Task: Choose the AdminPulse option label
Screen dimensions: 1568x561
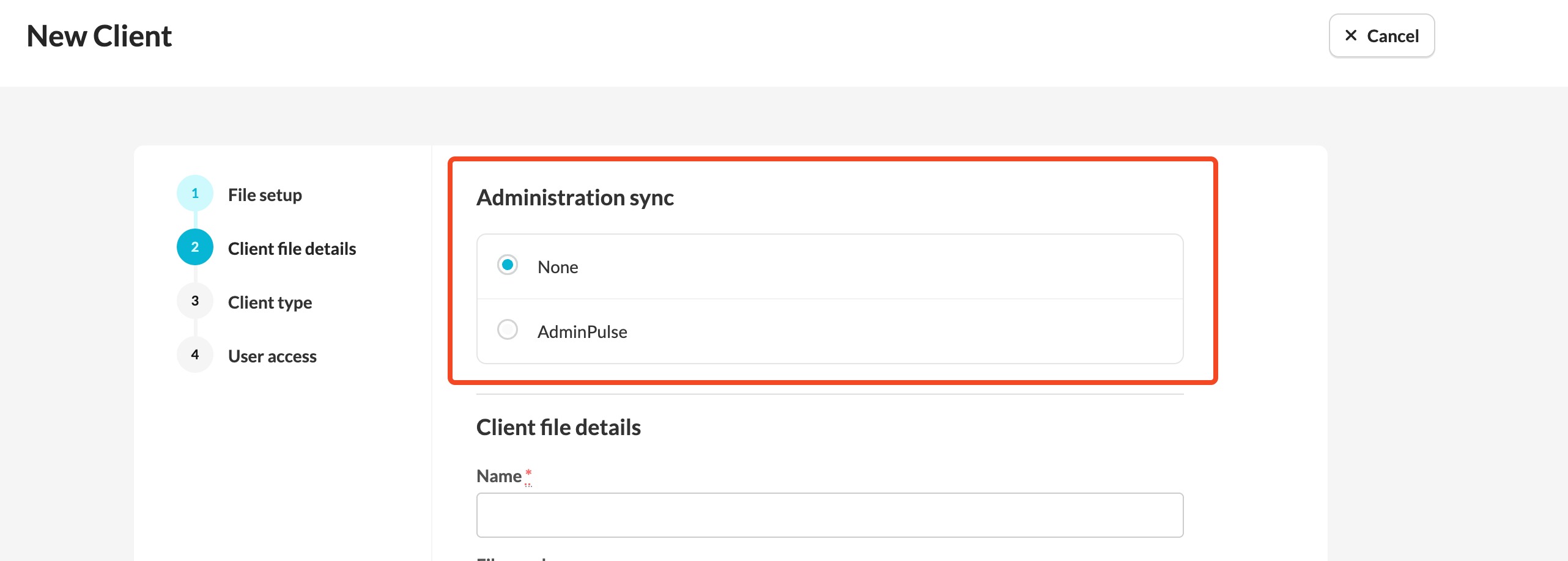Action: 582,332
